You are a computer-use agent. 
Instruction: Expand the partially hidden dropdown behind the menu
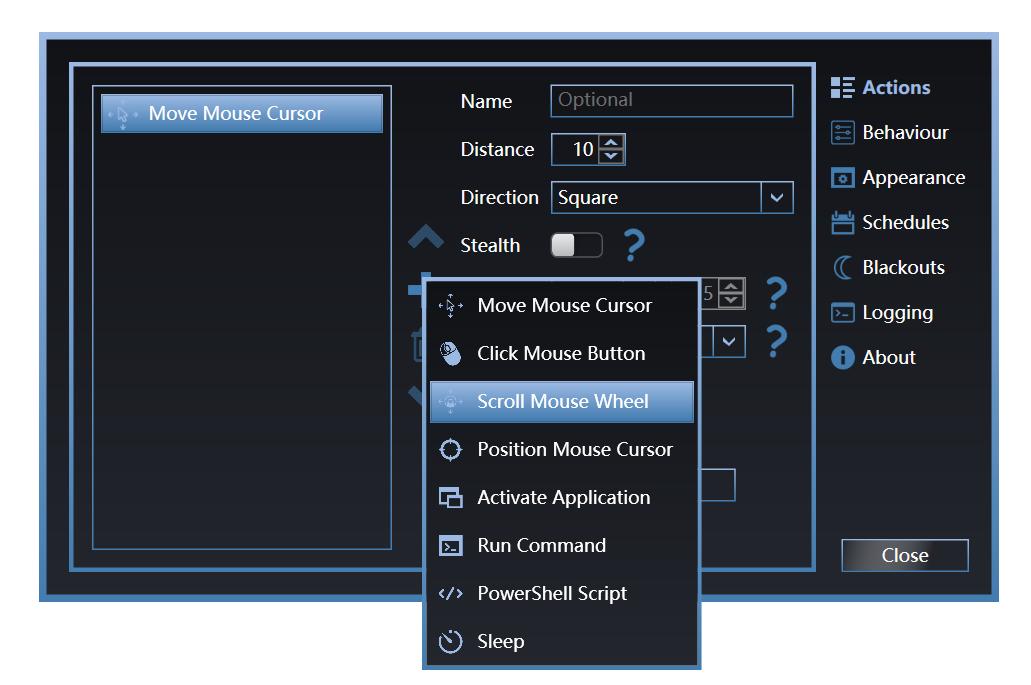pyautogui.click(x=729, y=341)
